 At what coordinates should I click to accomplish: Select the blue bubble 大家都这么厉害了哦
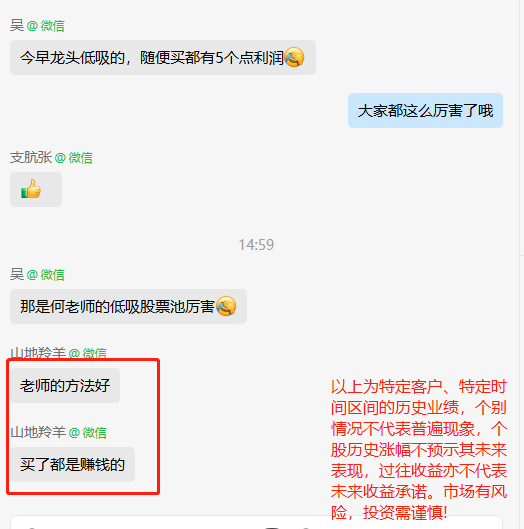425,111
